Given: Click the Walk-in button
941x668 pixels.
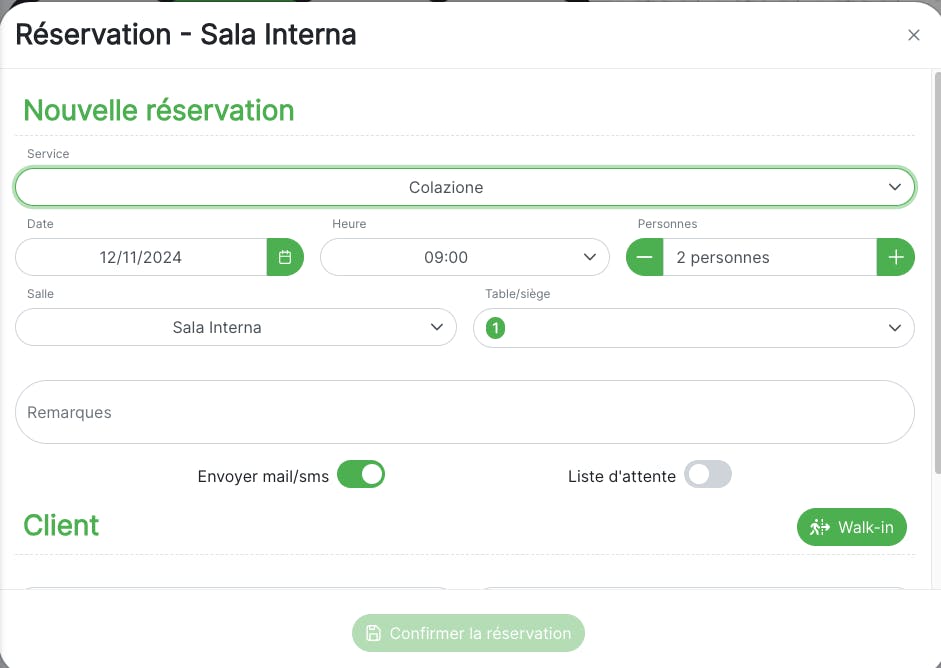Looking at the screenshot, I should (852, 527).
